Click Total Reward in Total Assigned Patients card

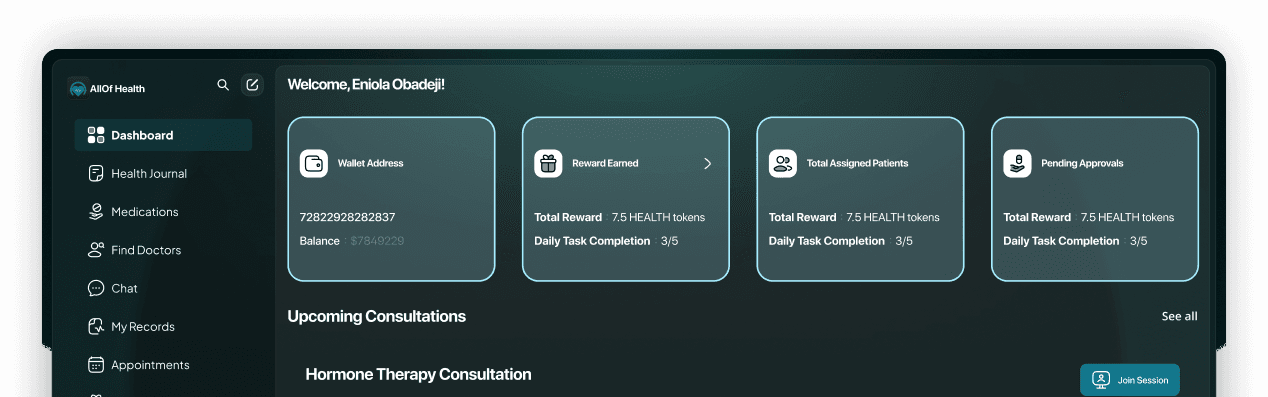point(803,217)
